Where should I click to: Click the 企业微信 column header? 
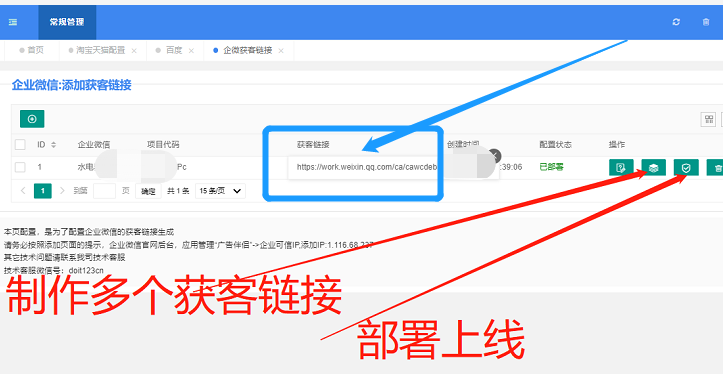click(x=94, y=145)
